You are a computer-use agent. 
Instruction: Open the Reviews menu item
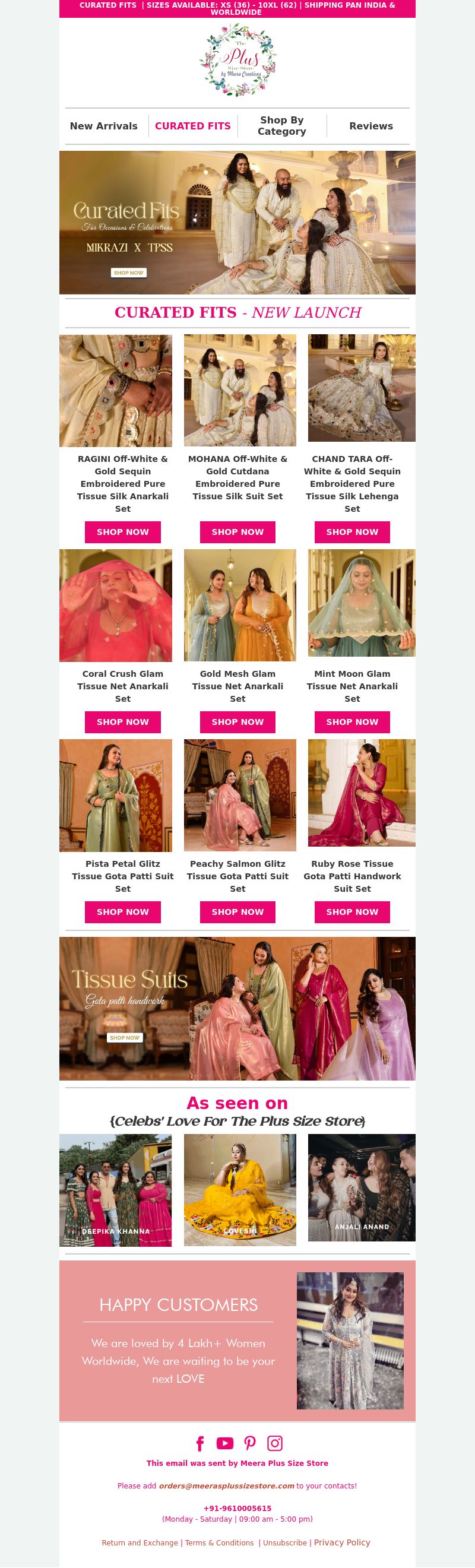click(x=371, y=126)
